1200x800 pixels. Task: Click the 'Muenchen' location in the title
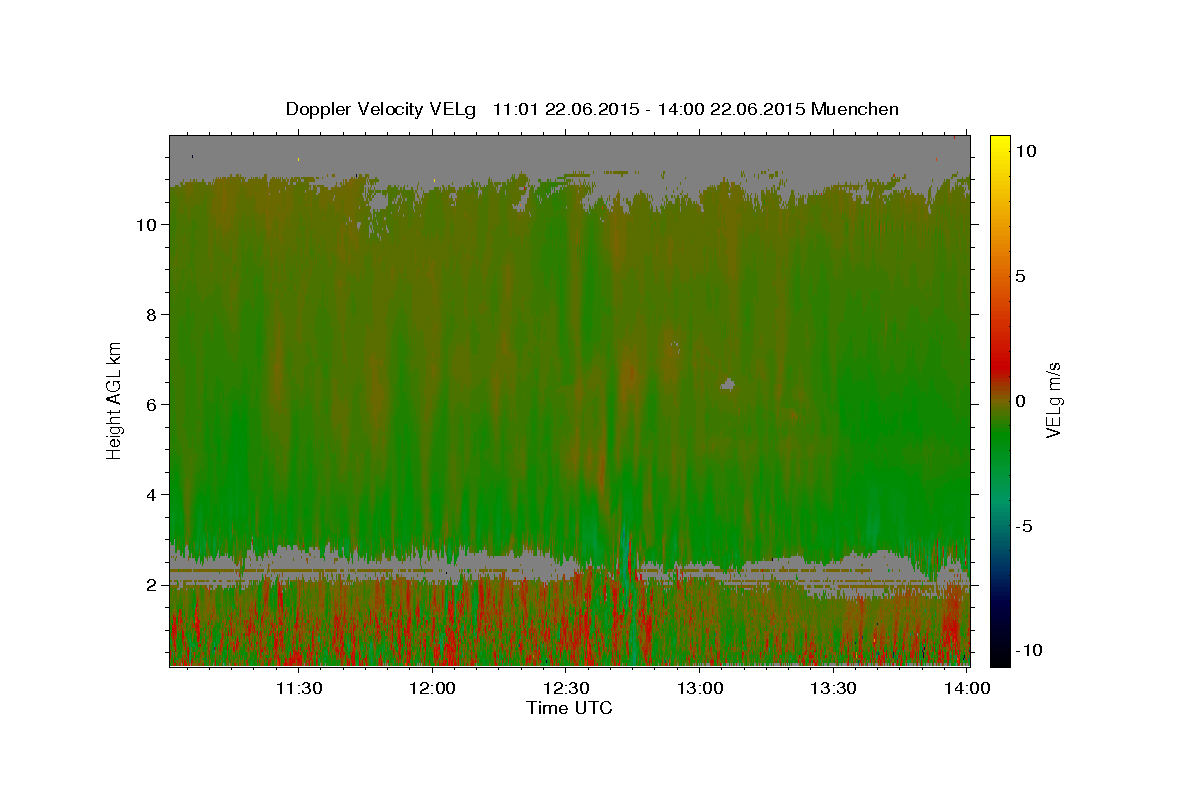coord(855,109)
